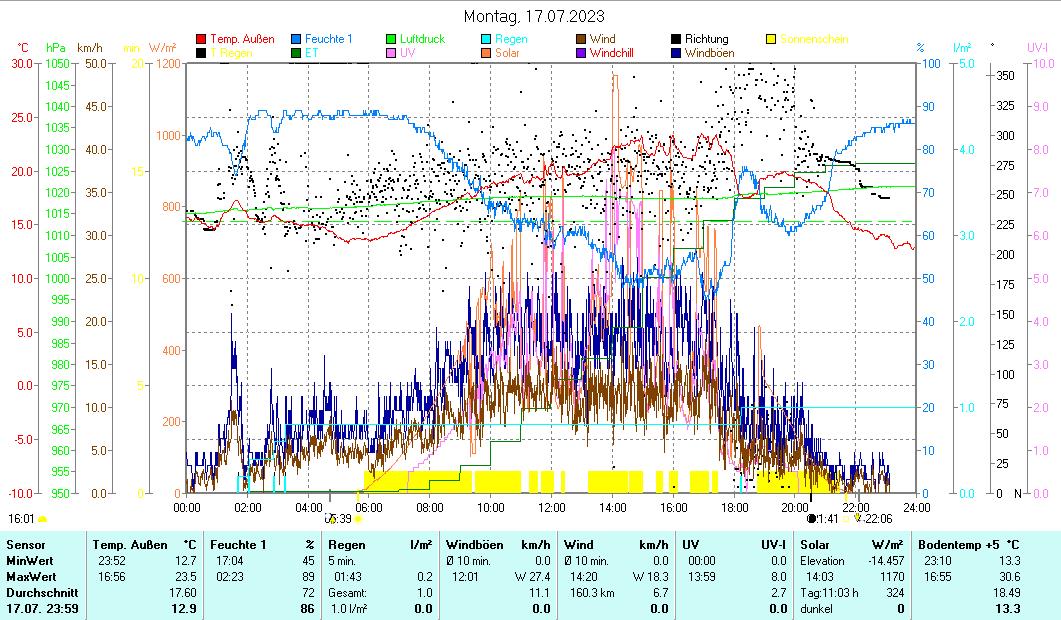Click the red Temp. Außen legend swatch
The width and height of the screenshot is (1061, 620).
pyautogui.click(x=201, y=39)
